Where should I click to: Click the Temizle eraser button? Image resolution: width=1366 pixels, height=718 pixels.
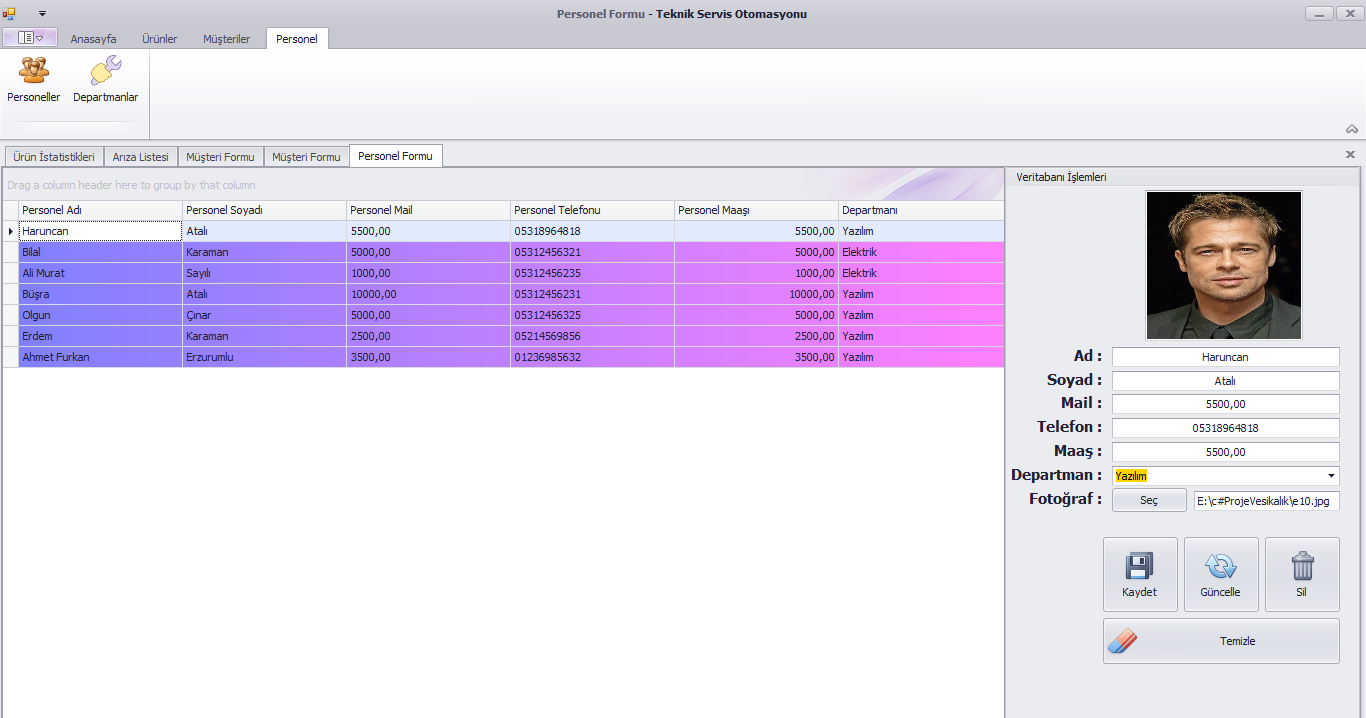(x=1221, y=641)
